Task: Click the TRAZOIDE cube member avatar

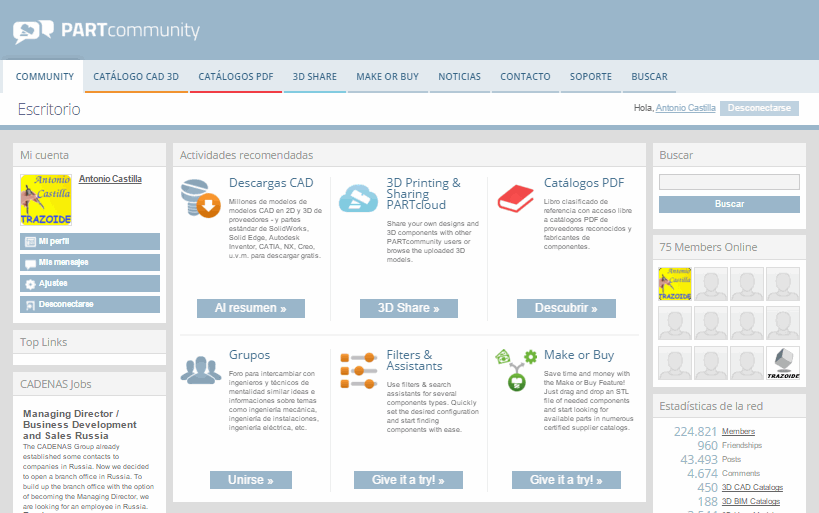Action: click(x=783, y=363)
